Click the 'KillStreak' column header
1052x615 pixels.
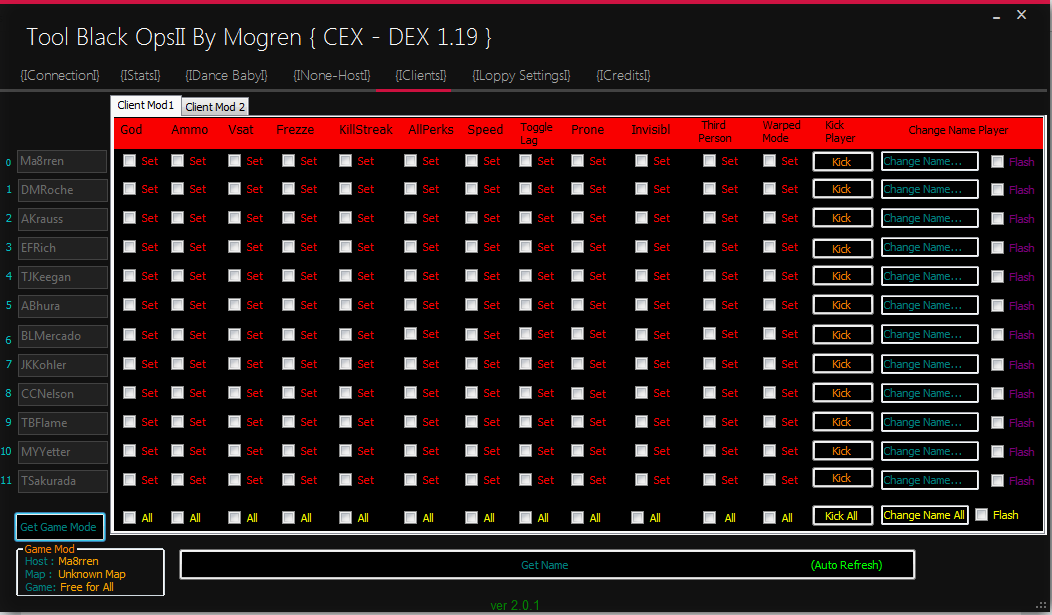pyautogui.click(x=366, y=130)
